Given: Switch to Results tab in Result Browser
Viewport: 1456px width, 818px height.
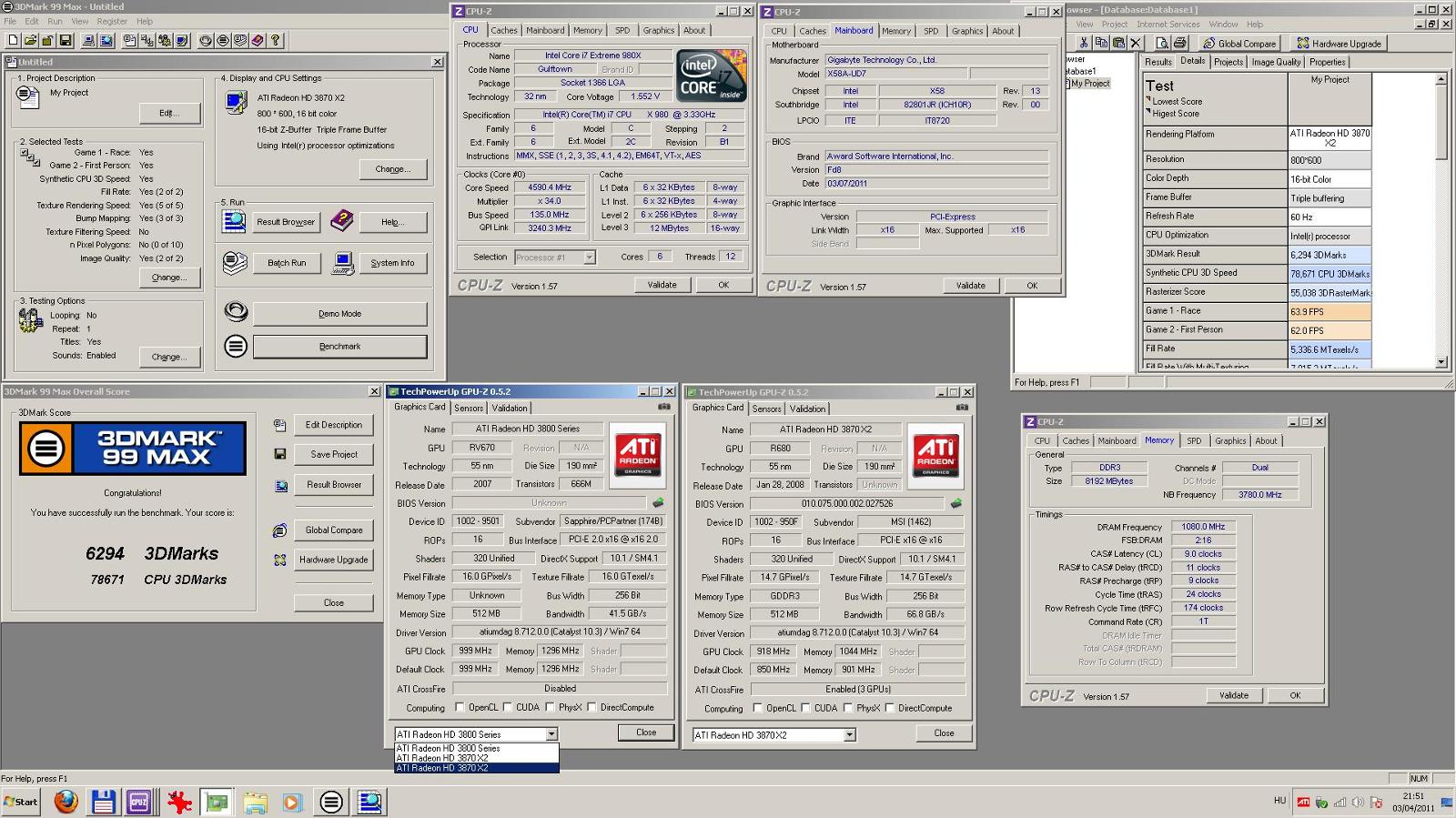Looking at the screenshot, I should pyautogui.click(x=1158, y=62).
